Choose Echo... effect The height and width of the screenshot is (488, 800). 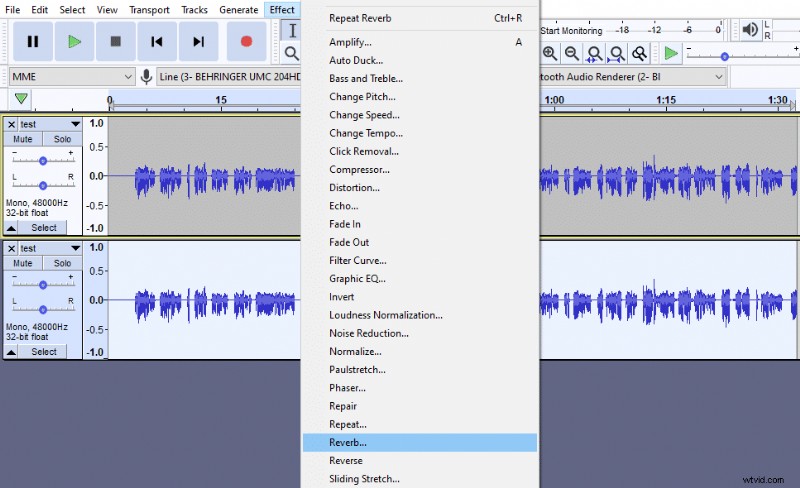pos(420,206)
